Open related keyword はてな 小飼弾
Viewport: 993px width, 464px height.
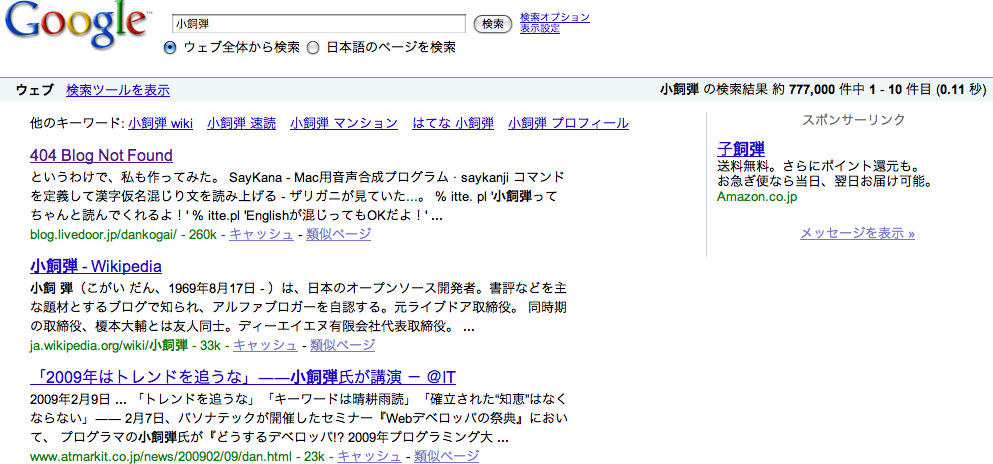click(x=453, y=123)
